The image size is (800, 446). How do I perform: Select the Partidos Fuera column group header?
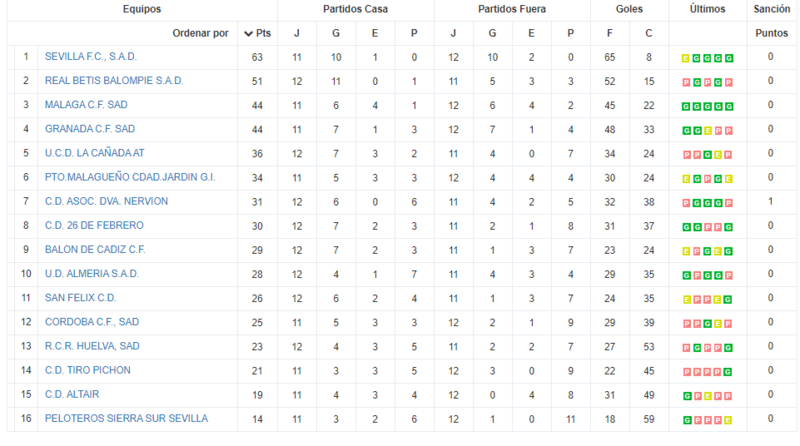point(512,9)
